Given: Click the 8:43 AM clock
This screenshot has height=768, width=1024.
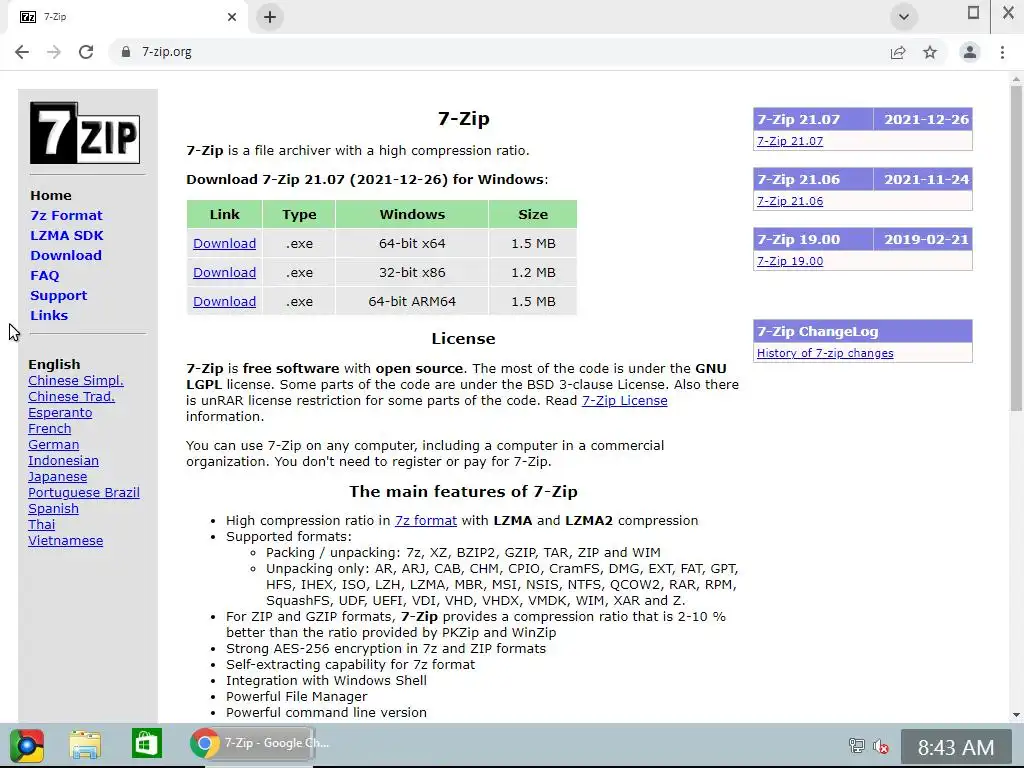Looking at the screenshot, I should click(x=955, y=746).
